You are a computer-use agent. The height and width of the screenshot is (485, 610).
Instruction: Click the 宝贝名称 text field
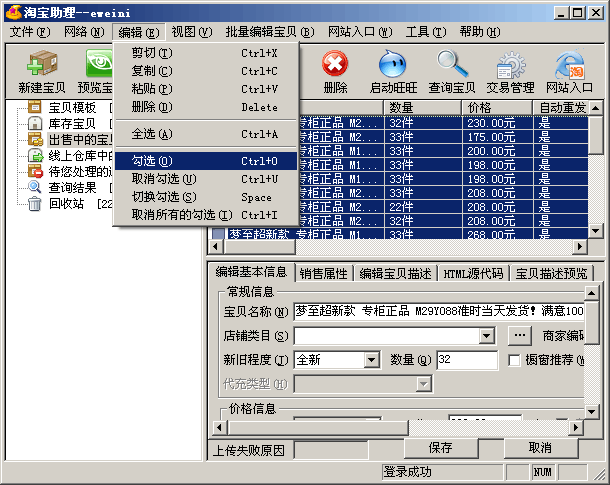pyautogui.click(x=439, y=311)
